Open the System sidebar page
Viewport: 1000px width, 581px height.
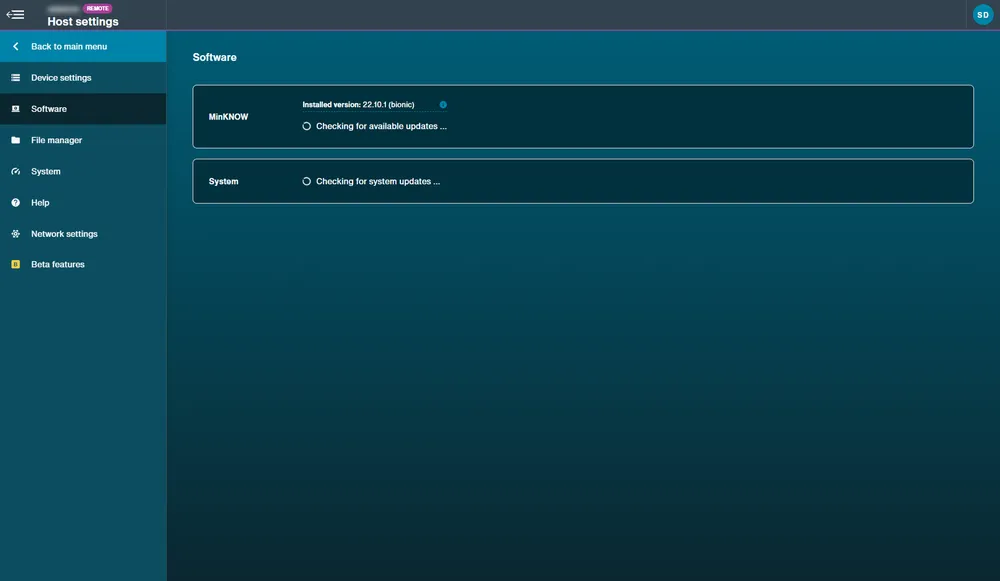(83, 172)
